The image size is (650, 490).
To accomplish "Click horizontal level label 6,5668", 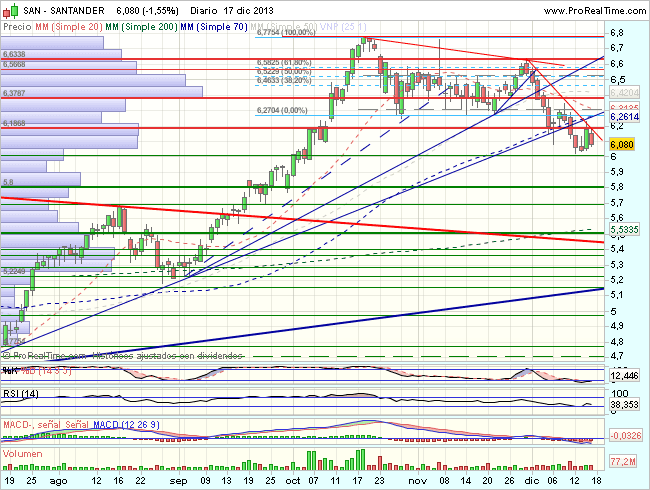I will tap(14, 64).
